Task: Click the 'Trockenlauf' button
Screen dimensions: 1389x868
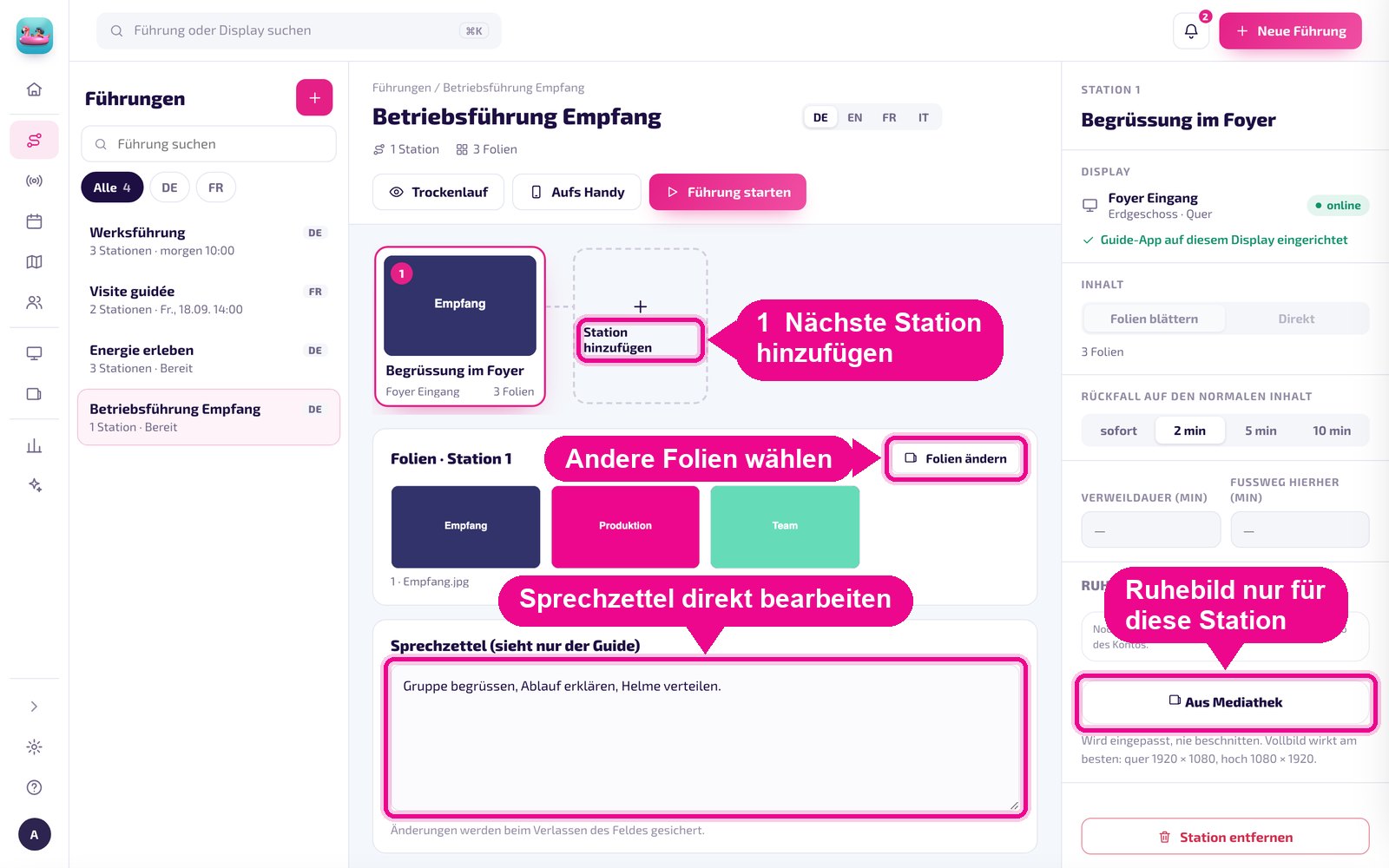Action: tap(438, 192)
